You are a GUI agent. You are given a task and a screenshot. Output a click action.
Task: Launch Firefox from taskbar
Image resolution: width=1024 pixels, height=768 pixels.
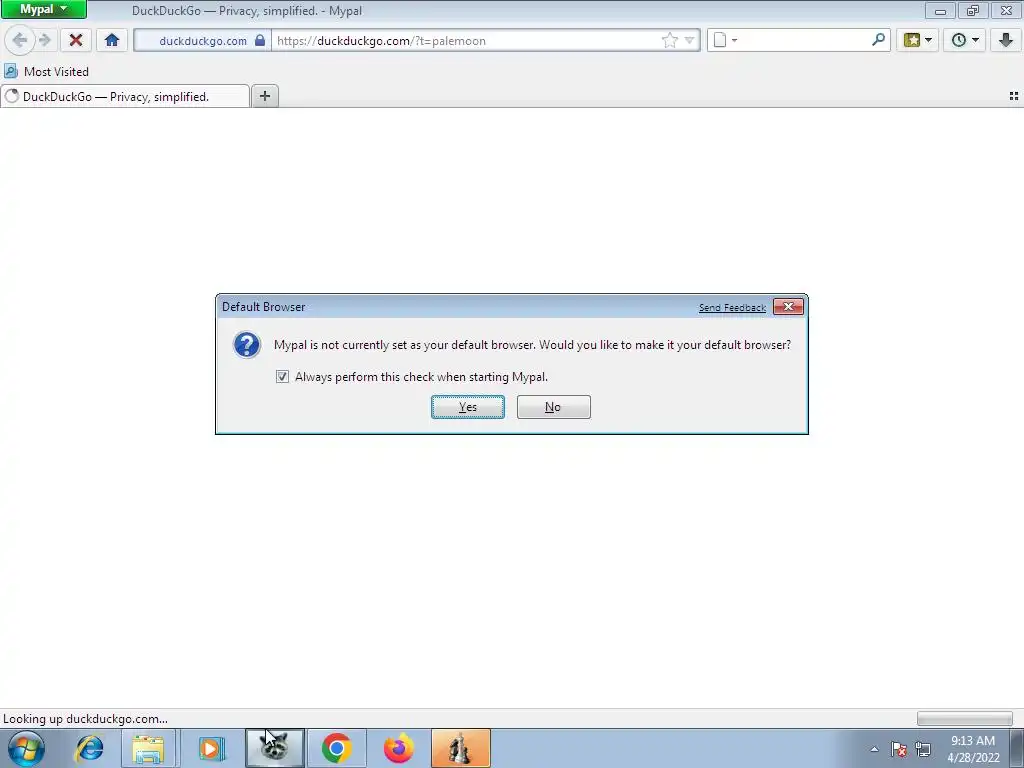398,748
